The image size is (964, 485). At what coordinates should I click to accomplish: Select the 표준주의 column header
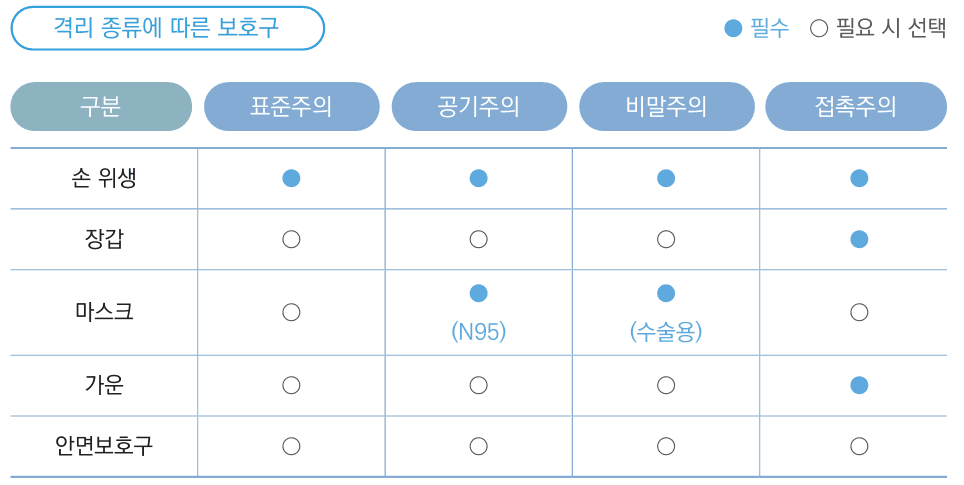pyautogui.click(x=291, y=106)
